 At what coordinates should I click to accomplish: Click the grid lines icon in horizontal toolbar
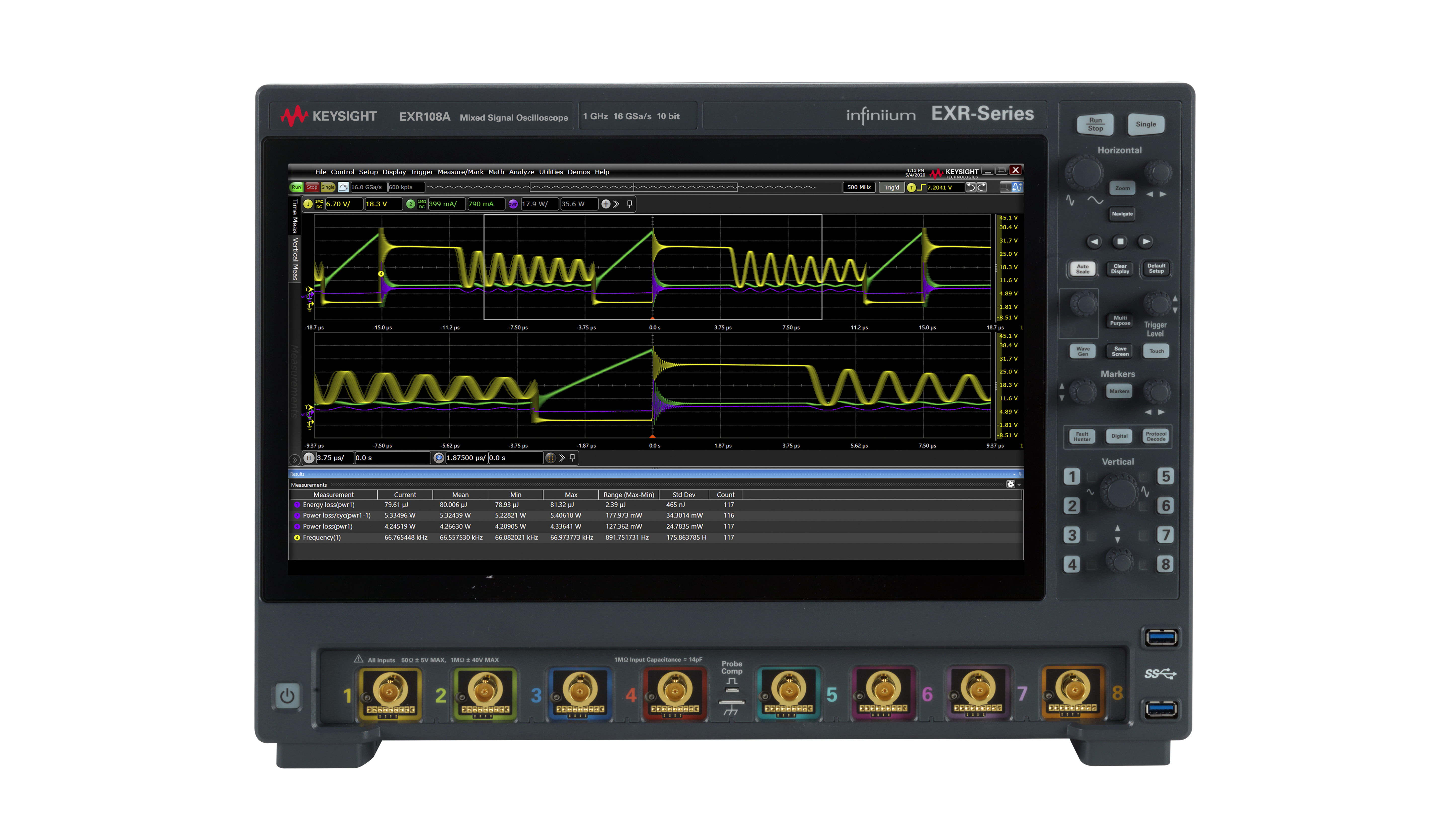[x=551, y=458]
